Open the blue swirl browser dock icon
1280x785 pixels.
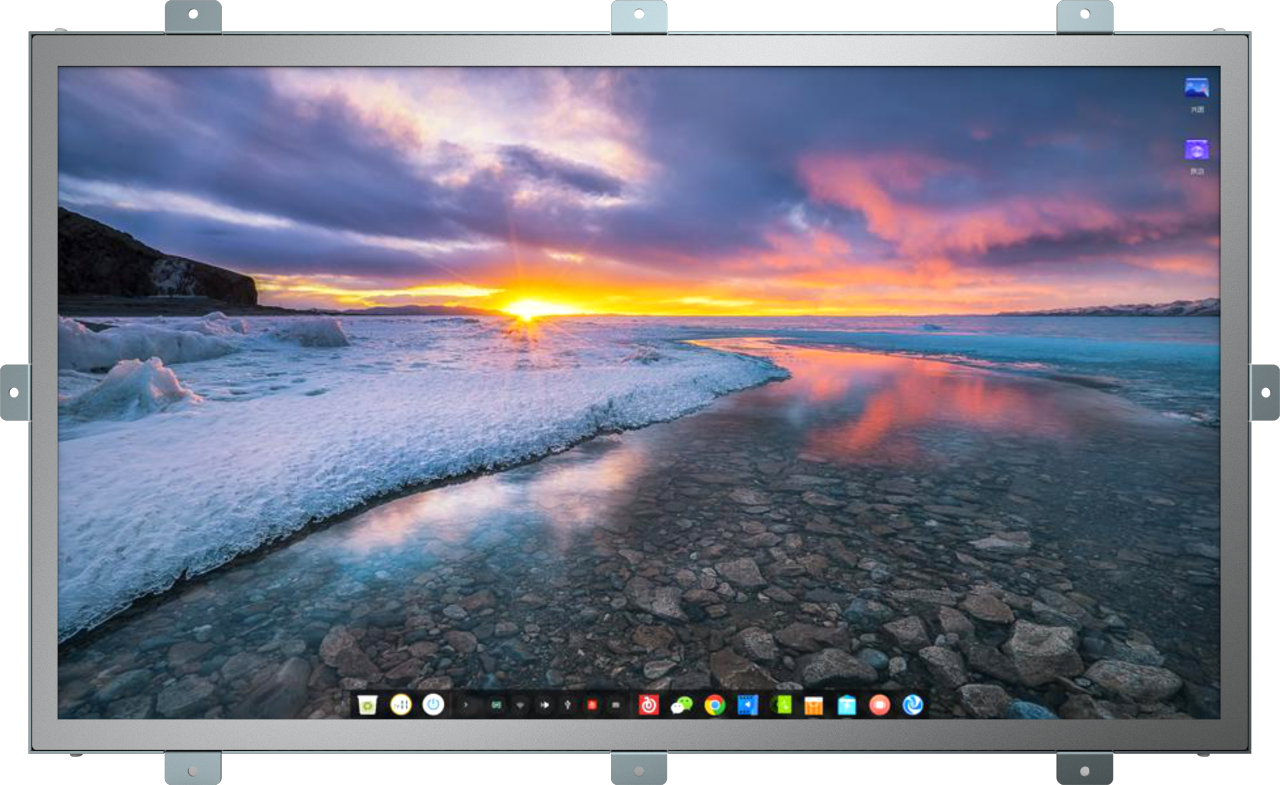coord(913,706)
